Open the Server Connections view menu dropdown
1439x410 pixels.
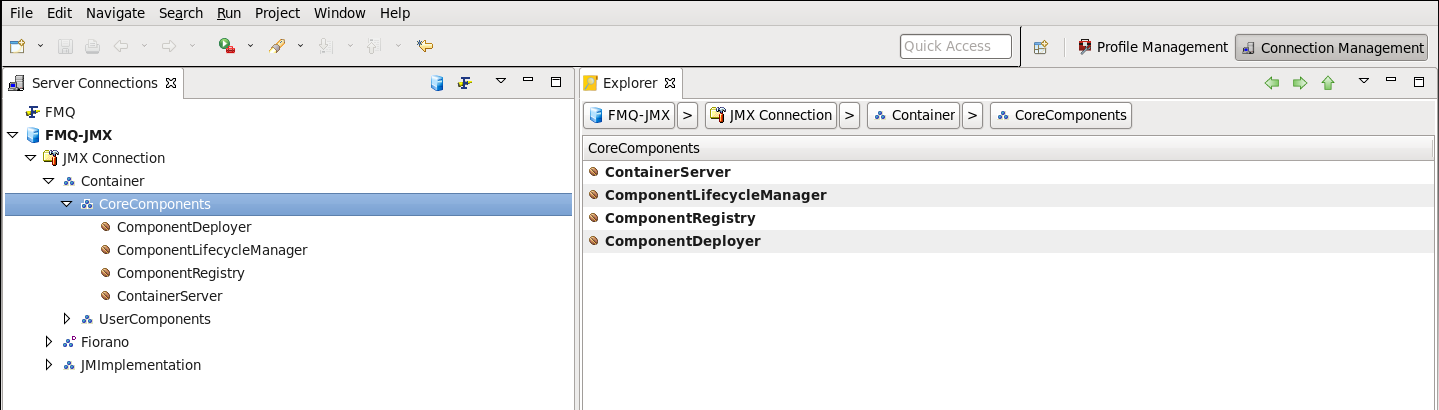[501, 82]
